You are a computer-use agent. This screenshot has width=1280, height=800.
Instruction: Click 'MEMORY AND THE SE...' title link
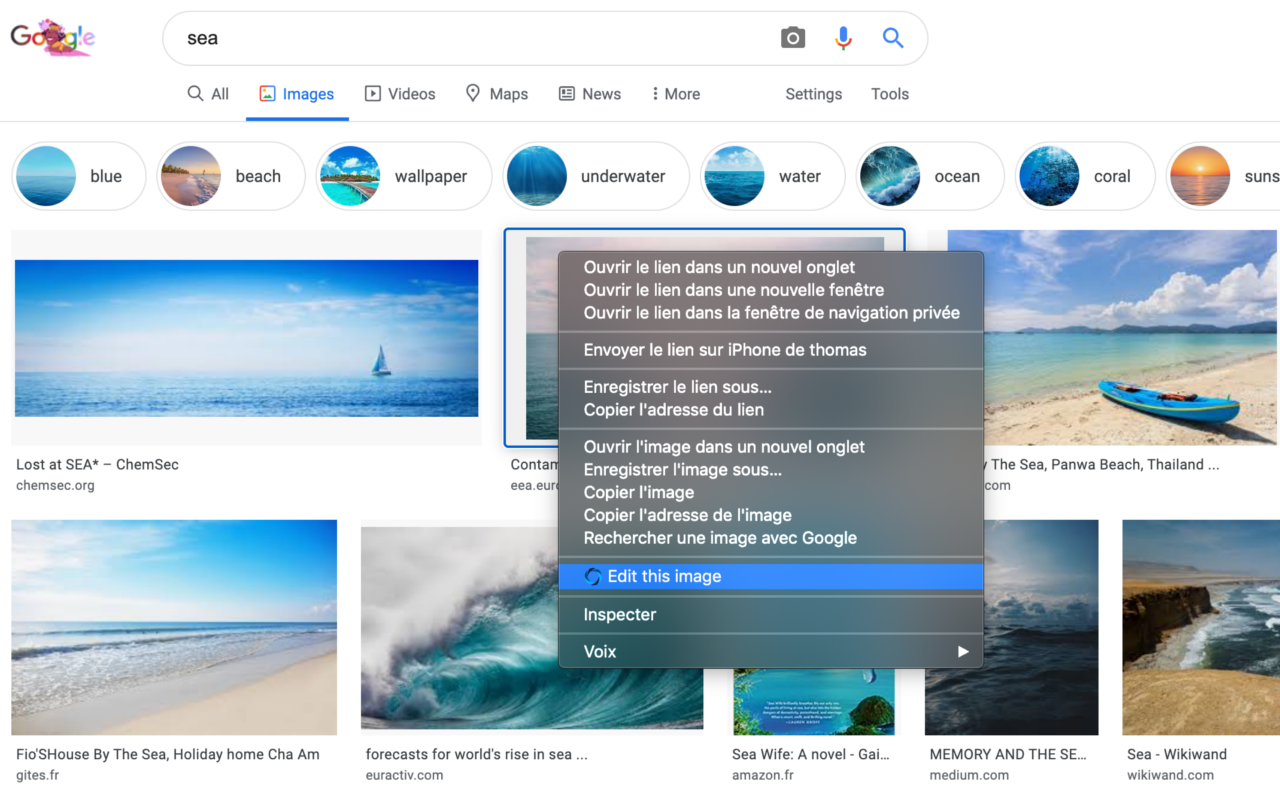click(1008, 754)
